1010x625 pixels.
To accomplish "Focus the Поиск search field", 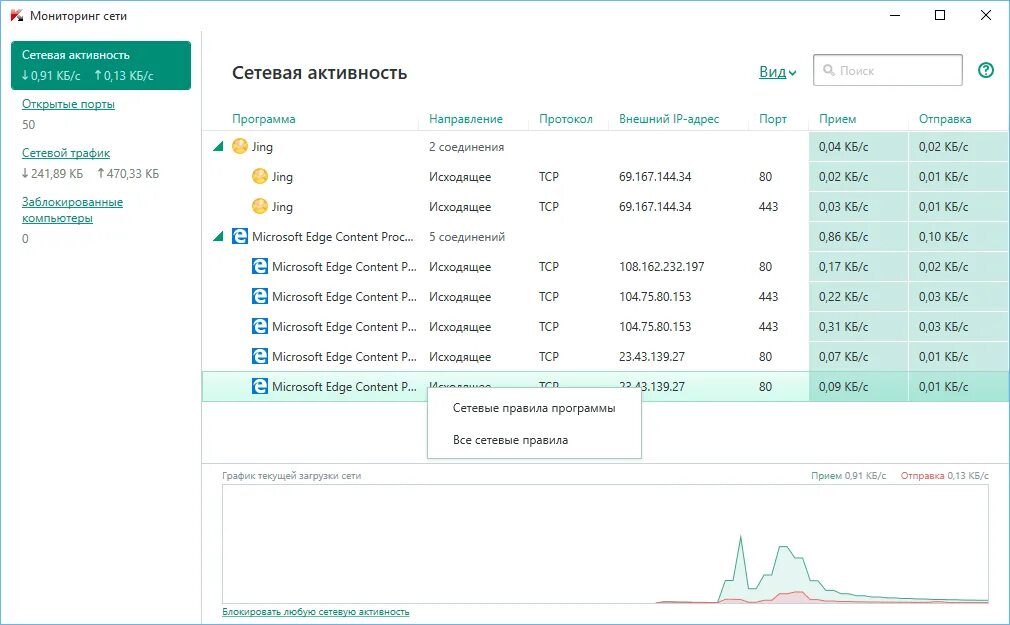I will 888,70.
